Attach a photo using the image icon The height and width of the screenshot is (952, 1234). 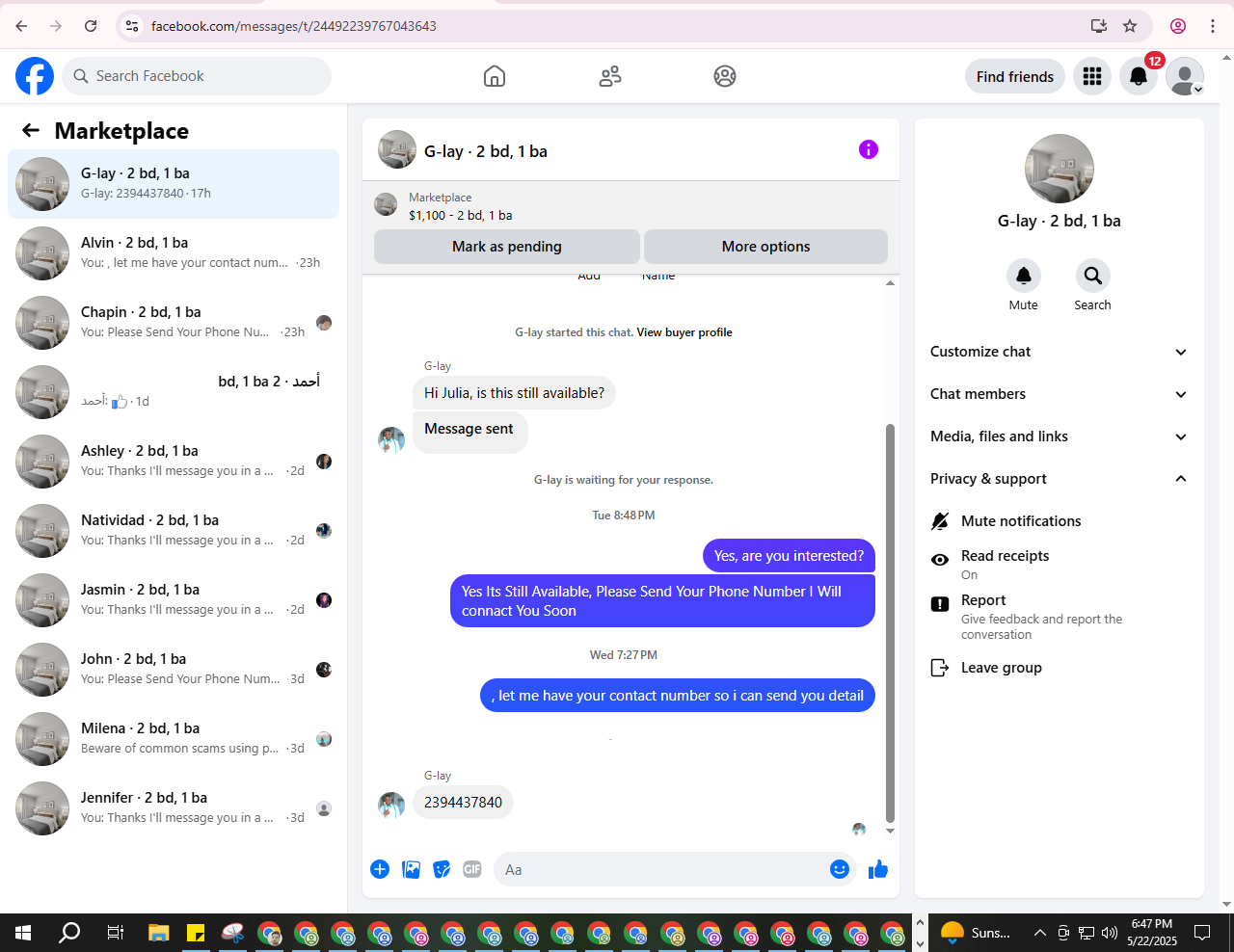(x=411, y=869)
